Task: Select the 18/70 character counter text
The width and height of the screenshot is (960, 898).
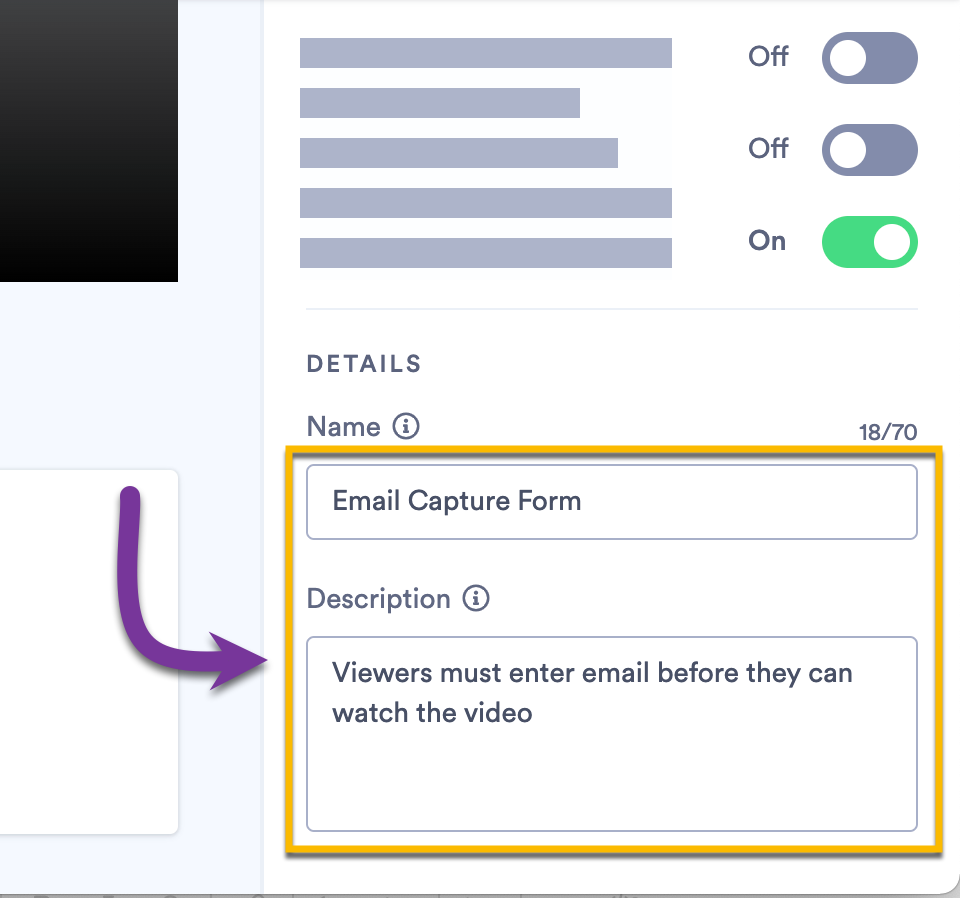Action: coord(888,432)
